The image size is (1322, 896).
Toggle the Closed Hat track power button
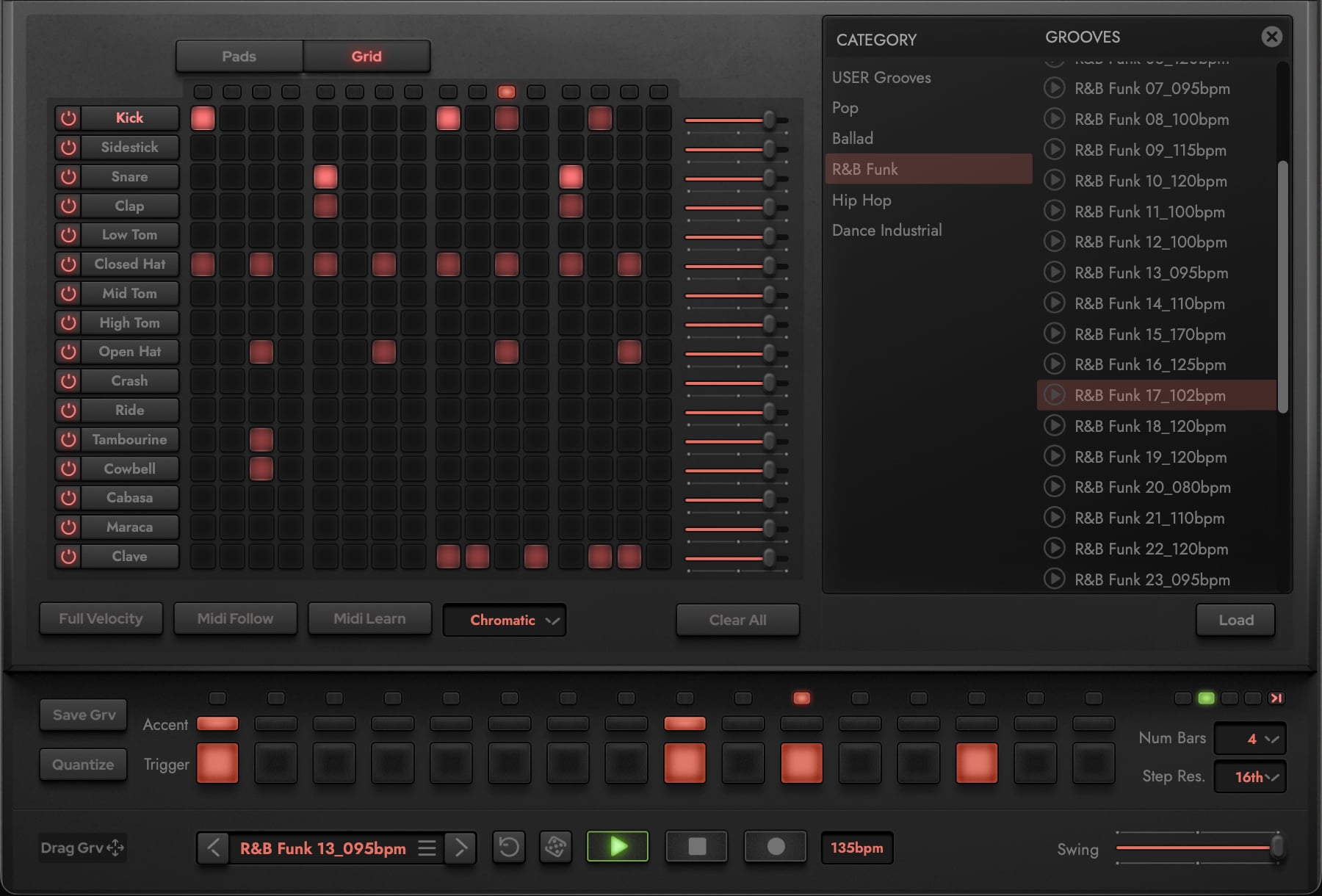(x=68, y=264)
